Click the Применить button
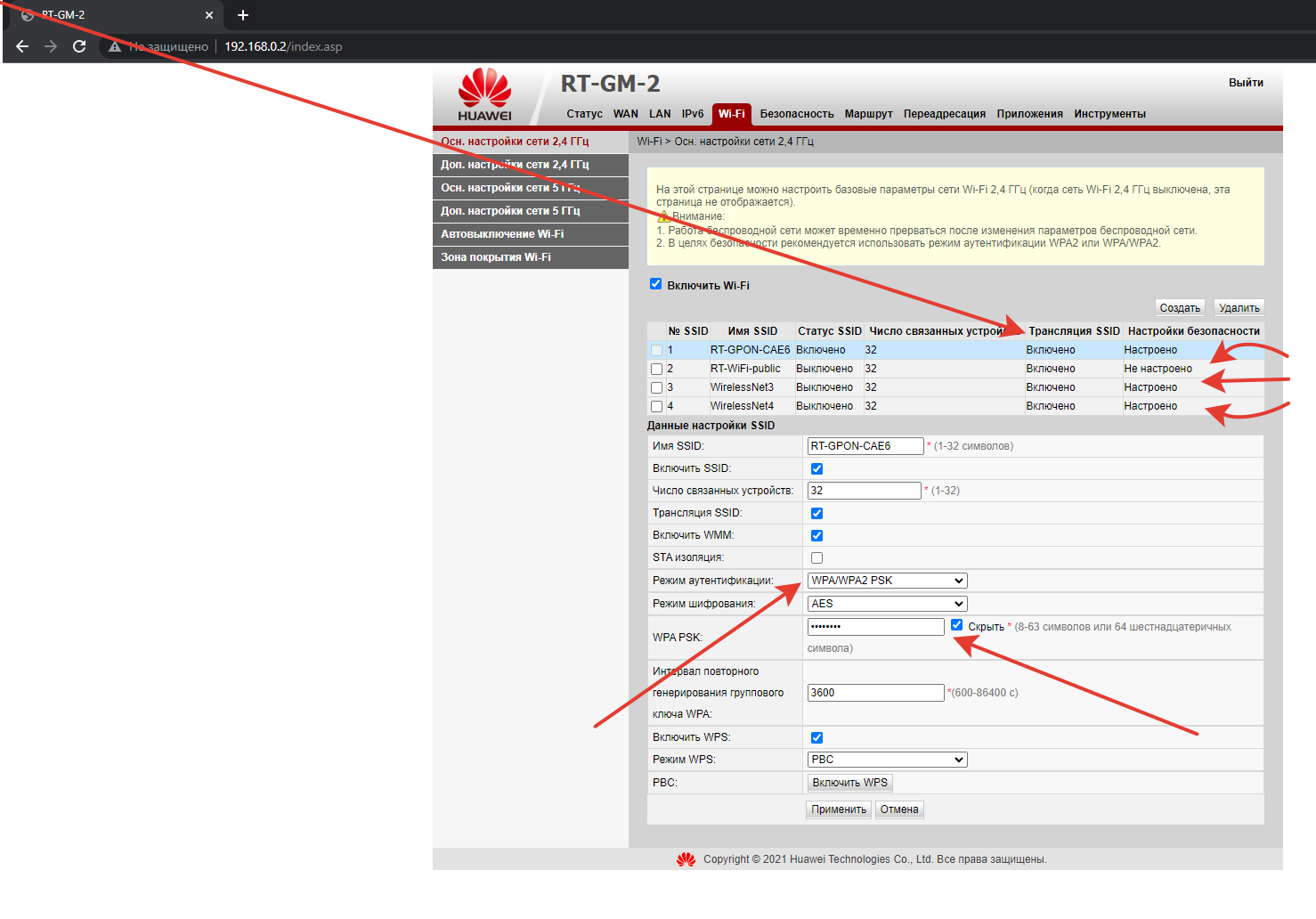 (838, 809)
